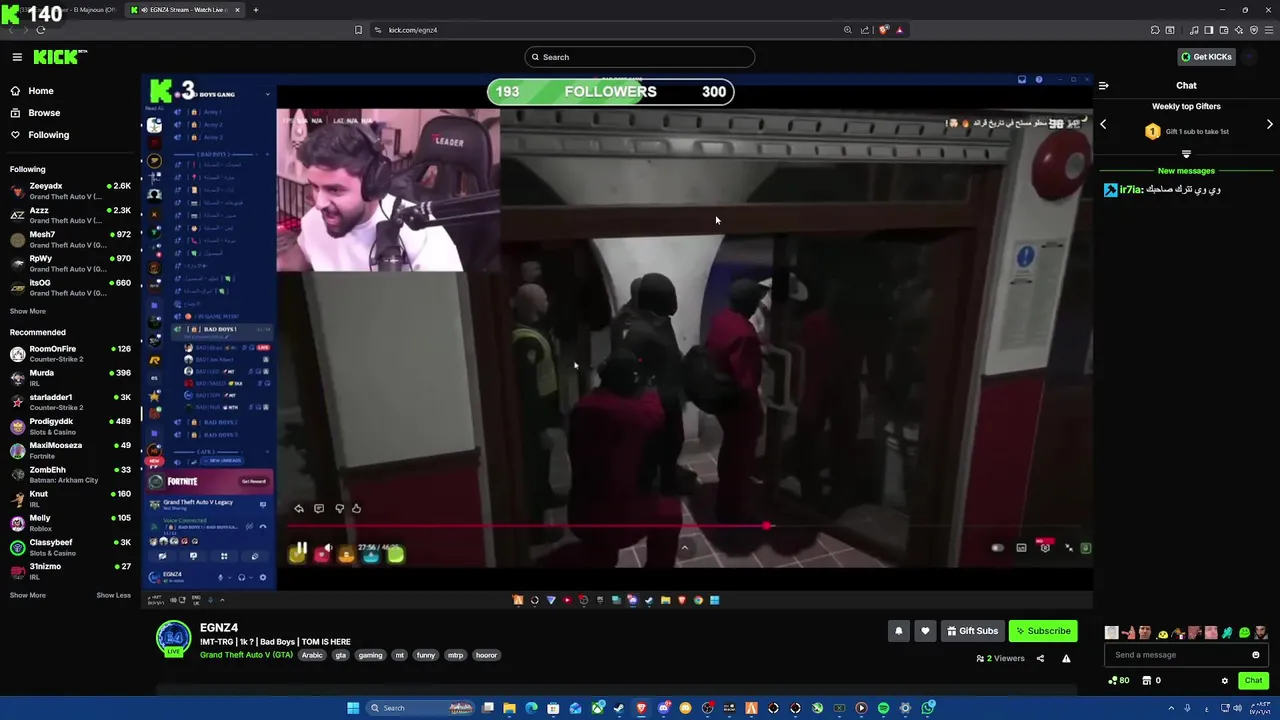The width and height of the screenshot is (1280, 720).
Task: Collapse the chat panel
Action: click(x=1103, y=86)
